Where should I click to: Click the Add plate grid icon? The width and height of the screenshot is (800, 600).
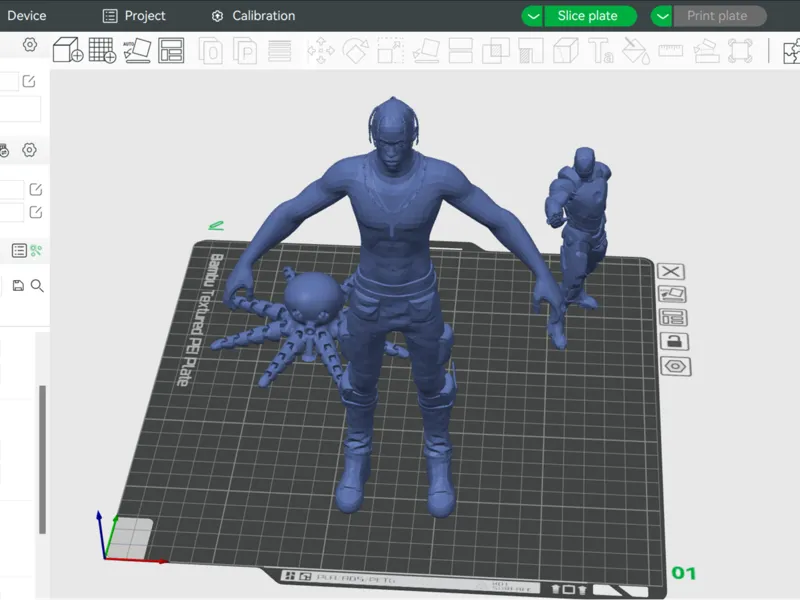(x=102, y=50)
